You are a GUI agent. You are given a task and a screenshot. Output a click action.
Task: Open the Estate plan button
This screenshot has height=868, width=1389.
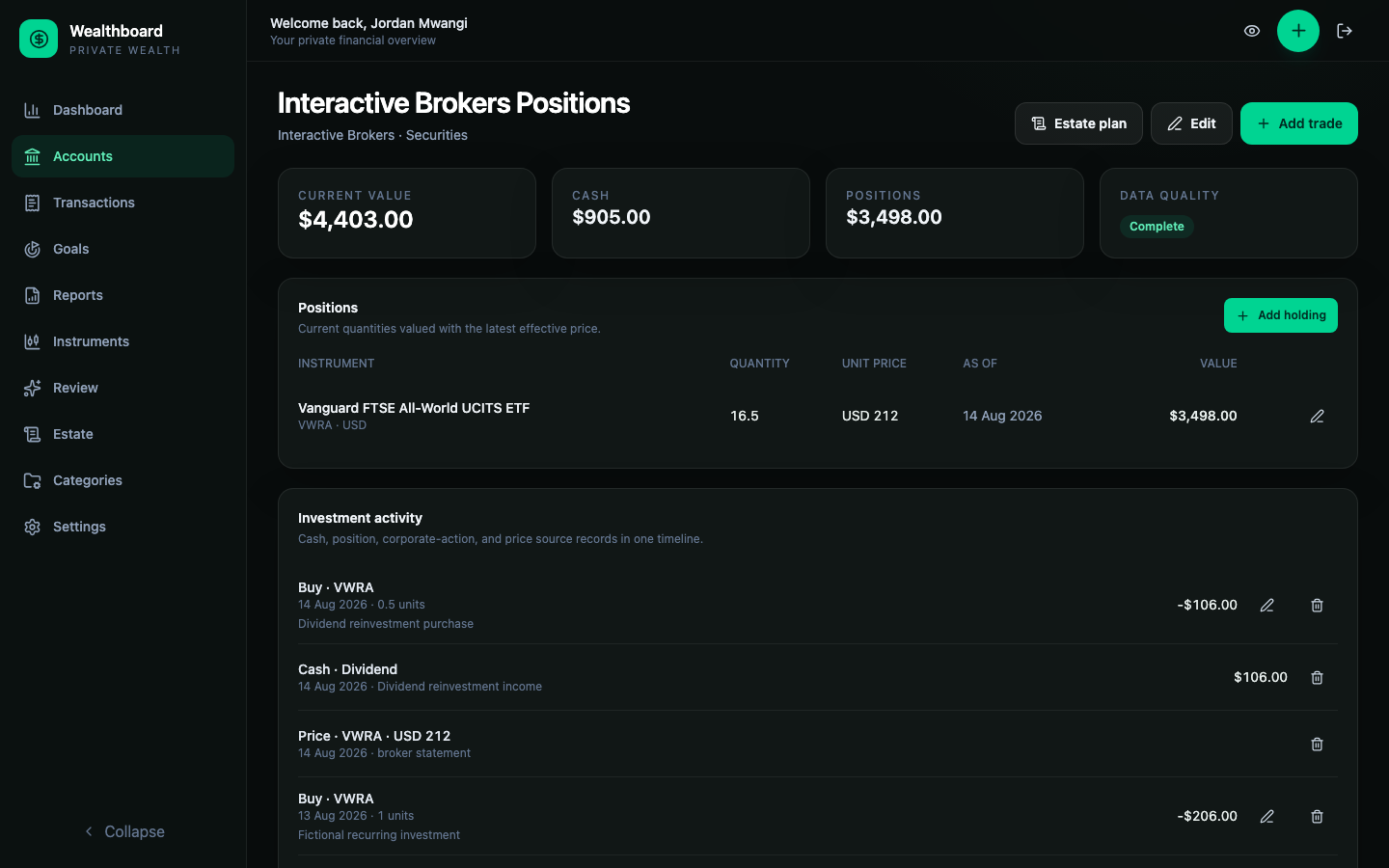[x=1078, y=123]
